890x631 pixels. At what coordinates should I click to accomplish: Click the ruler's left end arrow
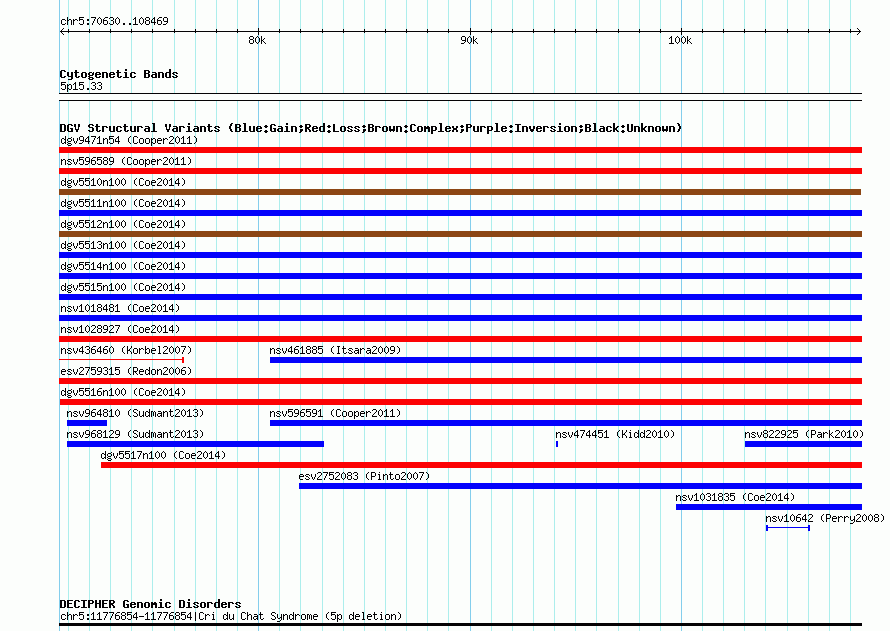[x=63, y=32]
